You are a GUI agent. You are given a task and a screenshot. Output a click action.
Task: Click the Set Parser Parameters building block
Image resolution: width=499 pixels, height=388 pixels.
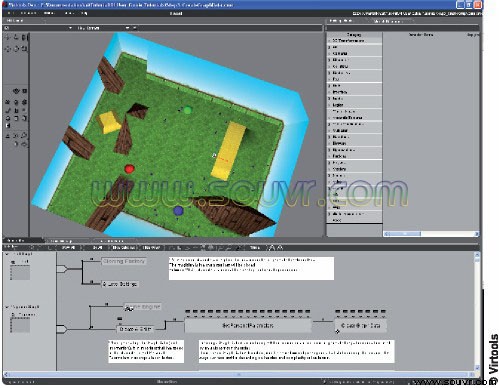coord(248,325)
